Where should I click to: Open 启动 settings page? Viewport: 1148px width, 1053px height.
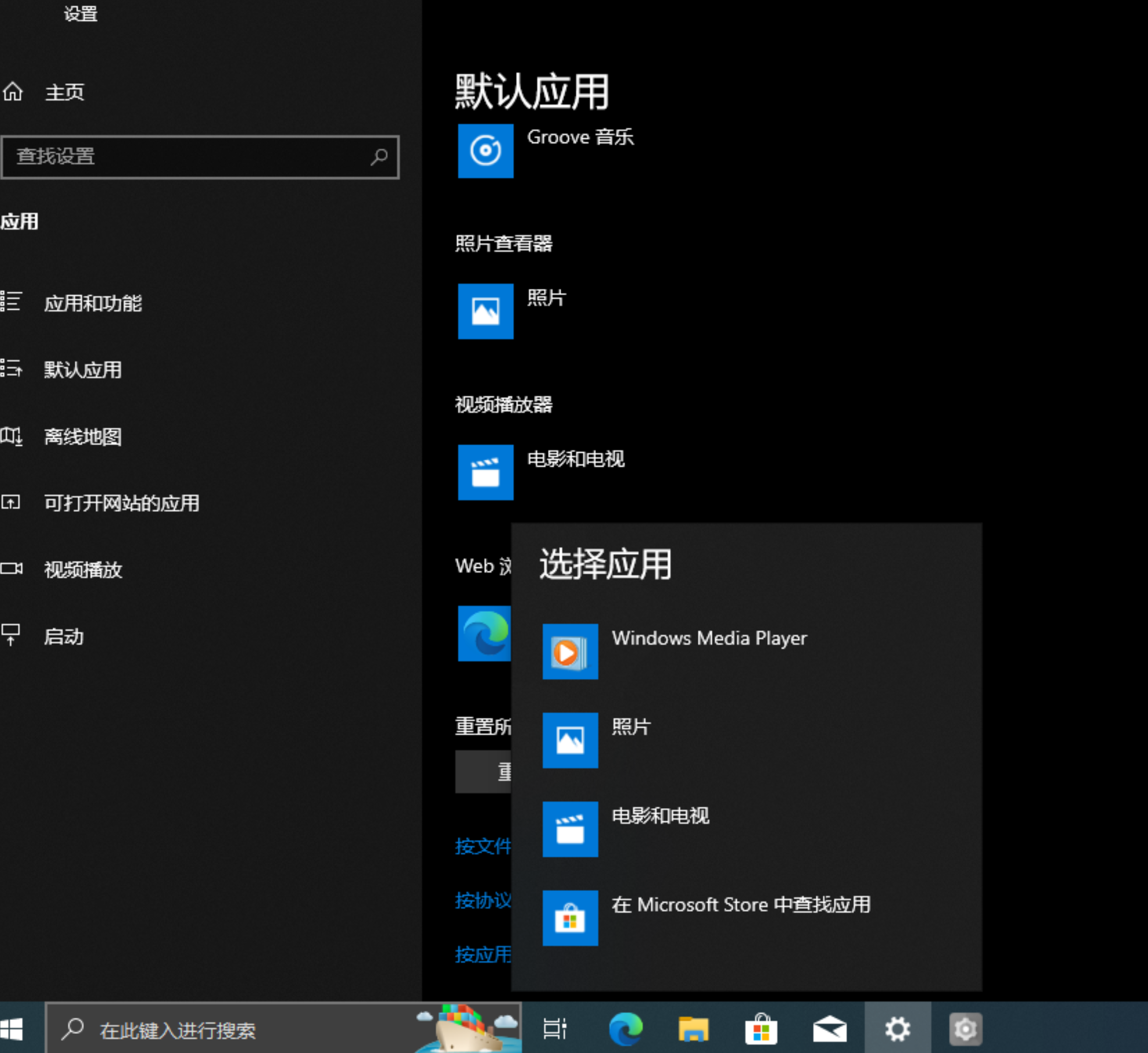[64, 637]
